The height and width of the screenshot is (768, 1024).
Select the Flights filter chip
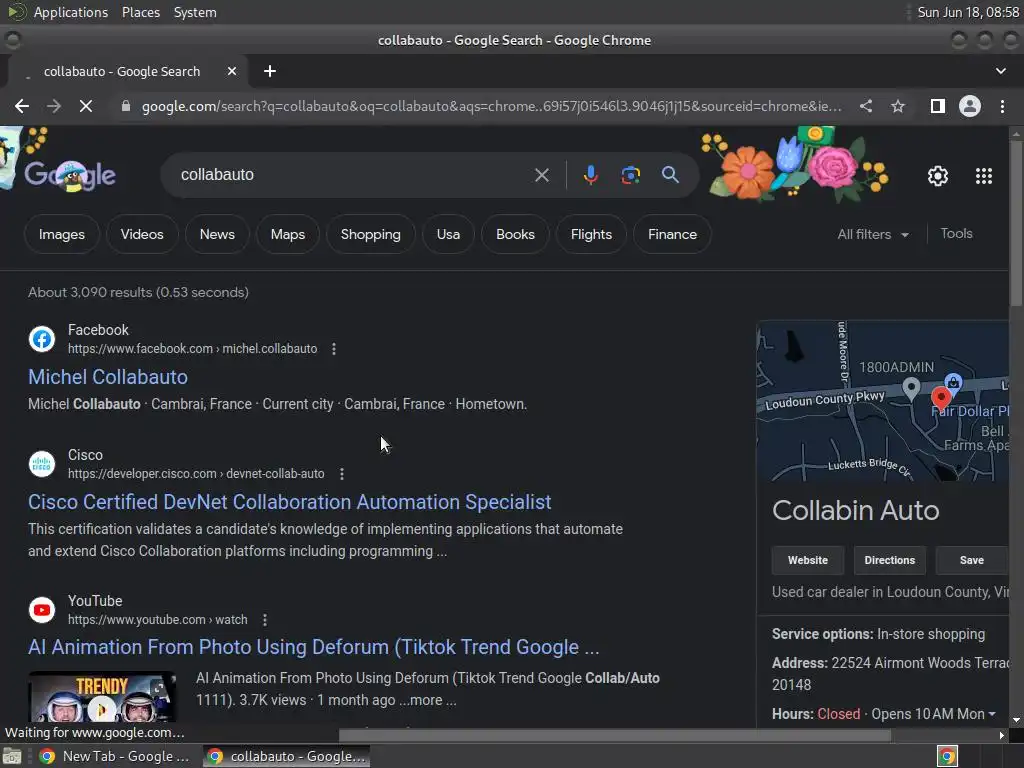(x=591, y=234)
